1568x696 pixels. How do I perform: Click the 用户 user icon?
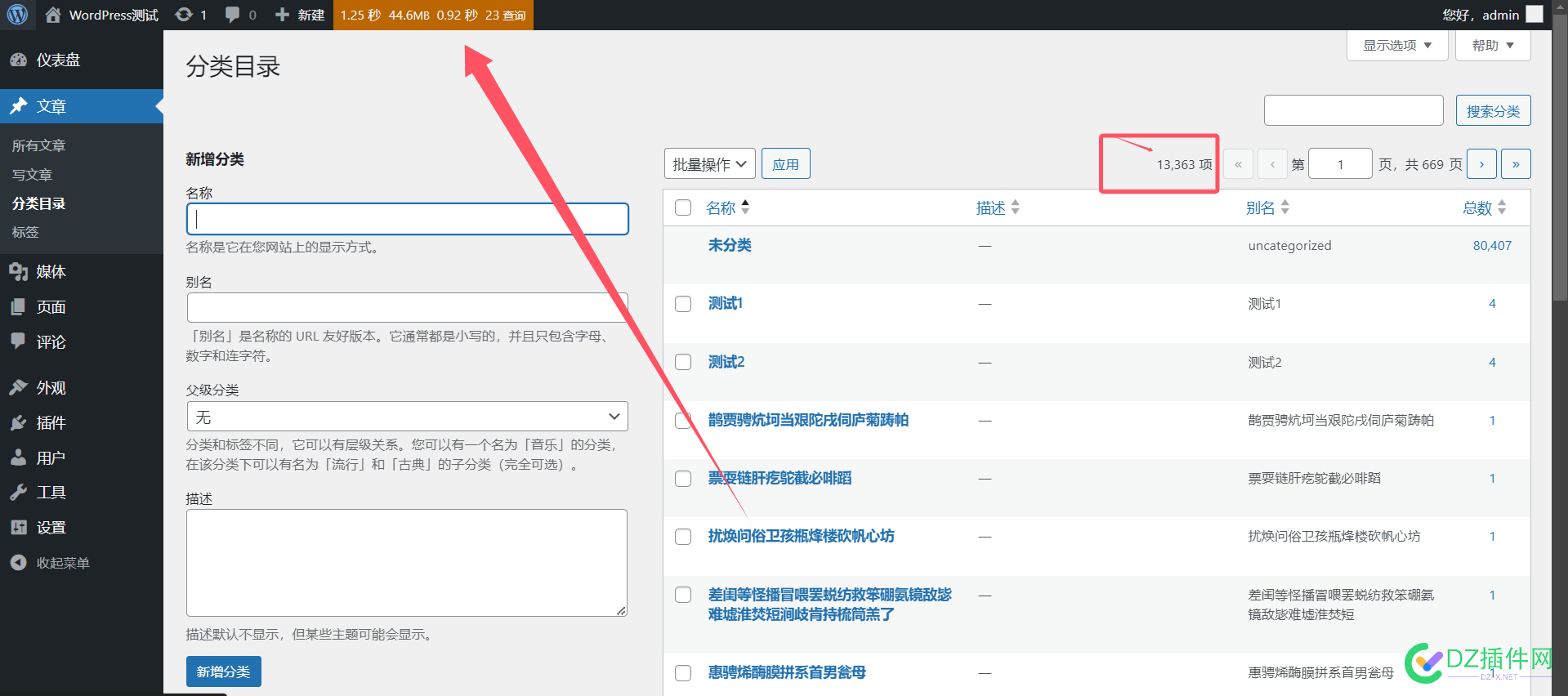click(x=18, y=457)
